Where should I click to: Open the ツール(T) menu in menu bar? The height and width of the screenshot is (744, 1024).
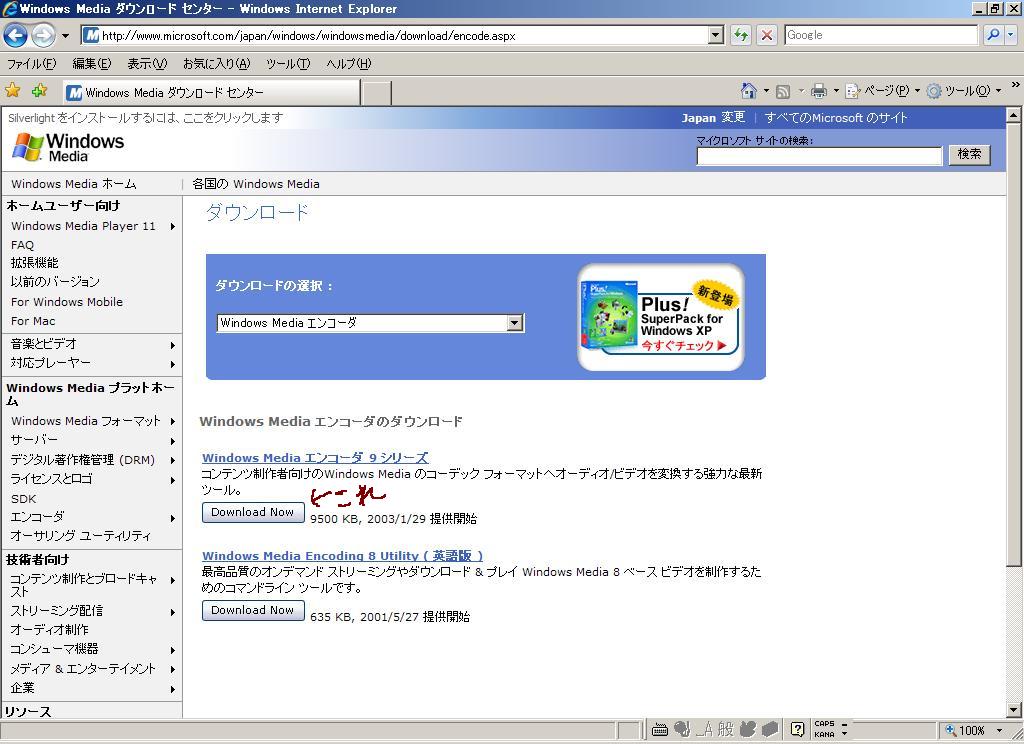point(288,63)
